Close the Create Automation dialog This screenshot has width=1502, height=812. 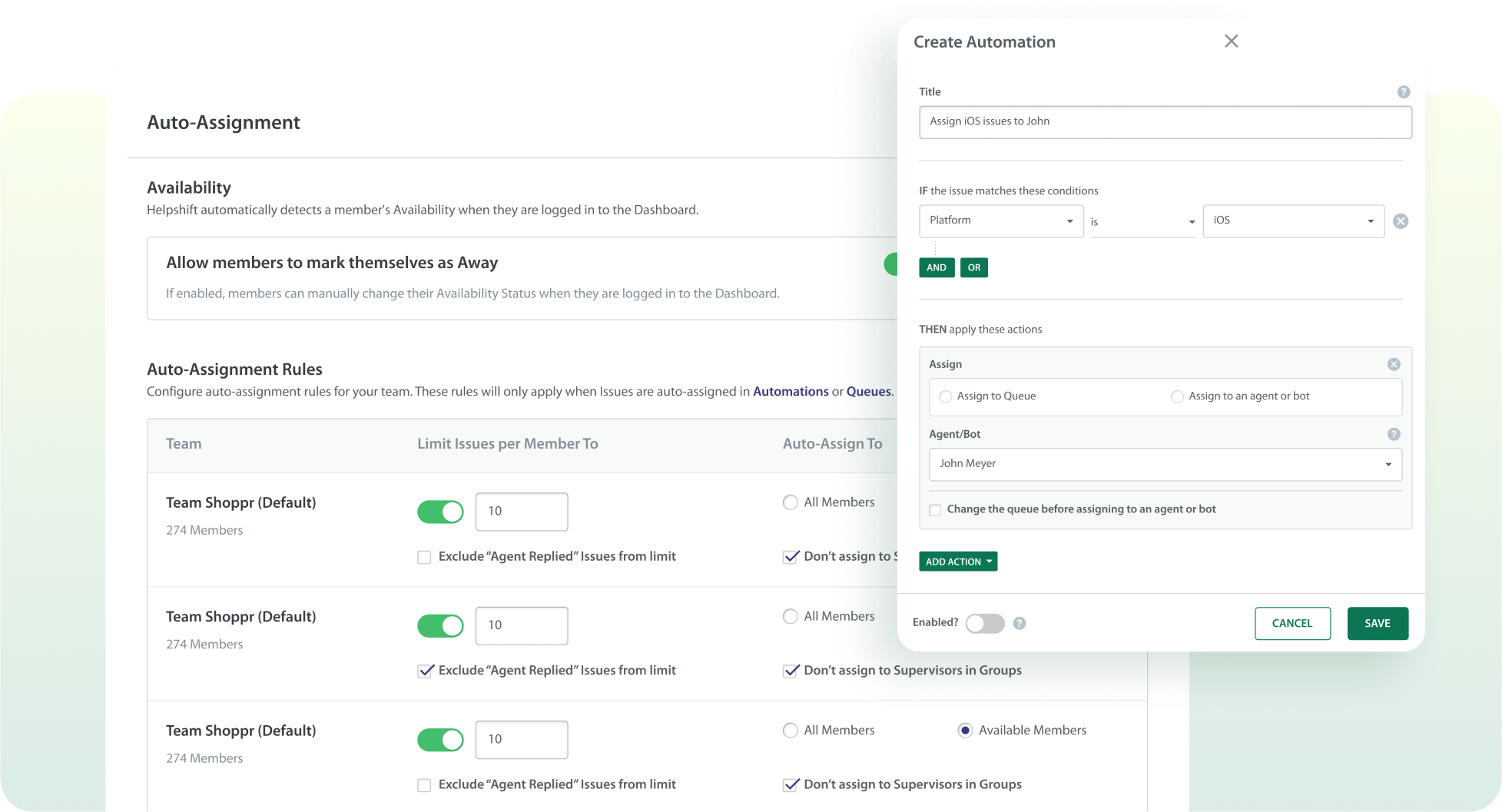click(1231, 41)
